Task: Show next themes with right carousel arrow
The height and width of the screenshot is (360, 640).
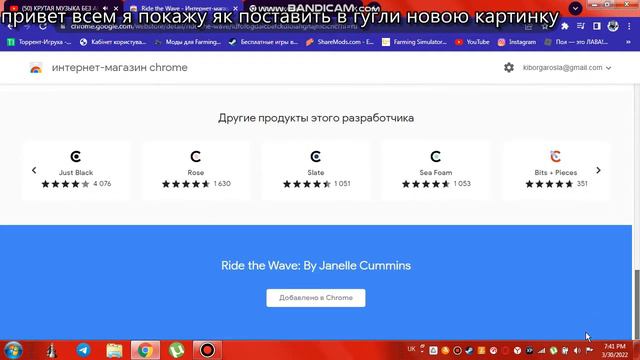Action: pyautogui.click(x=598, y=170)
